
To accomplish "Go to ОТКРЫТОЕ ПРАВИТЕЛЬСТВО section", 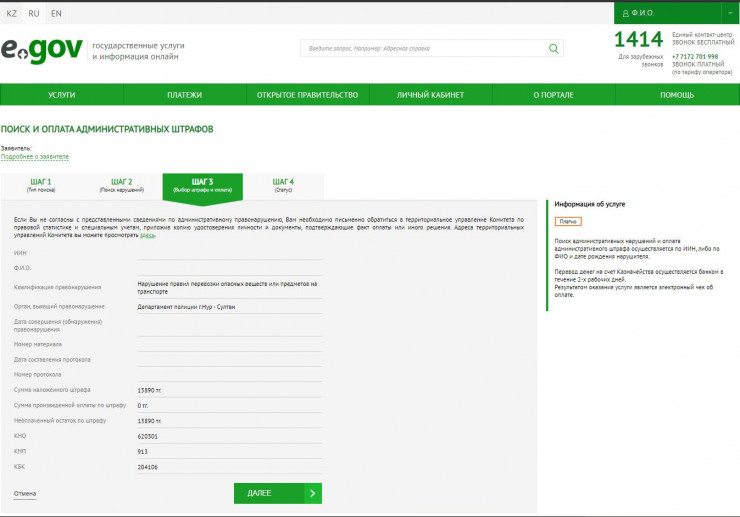I will pyautogui.click(x=307, y=95).
